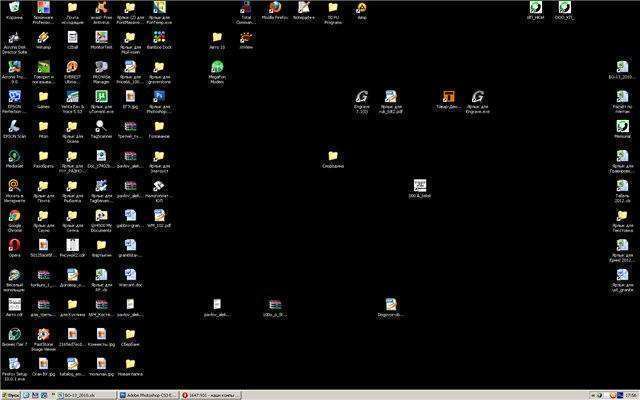Select the avast! Free Antivirus shortcut

coord(101,12)
